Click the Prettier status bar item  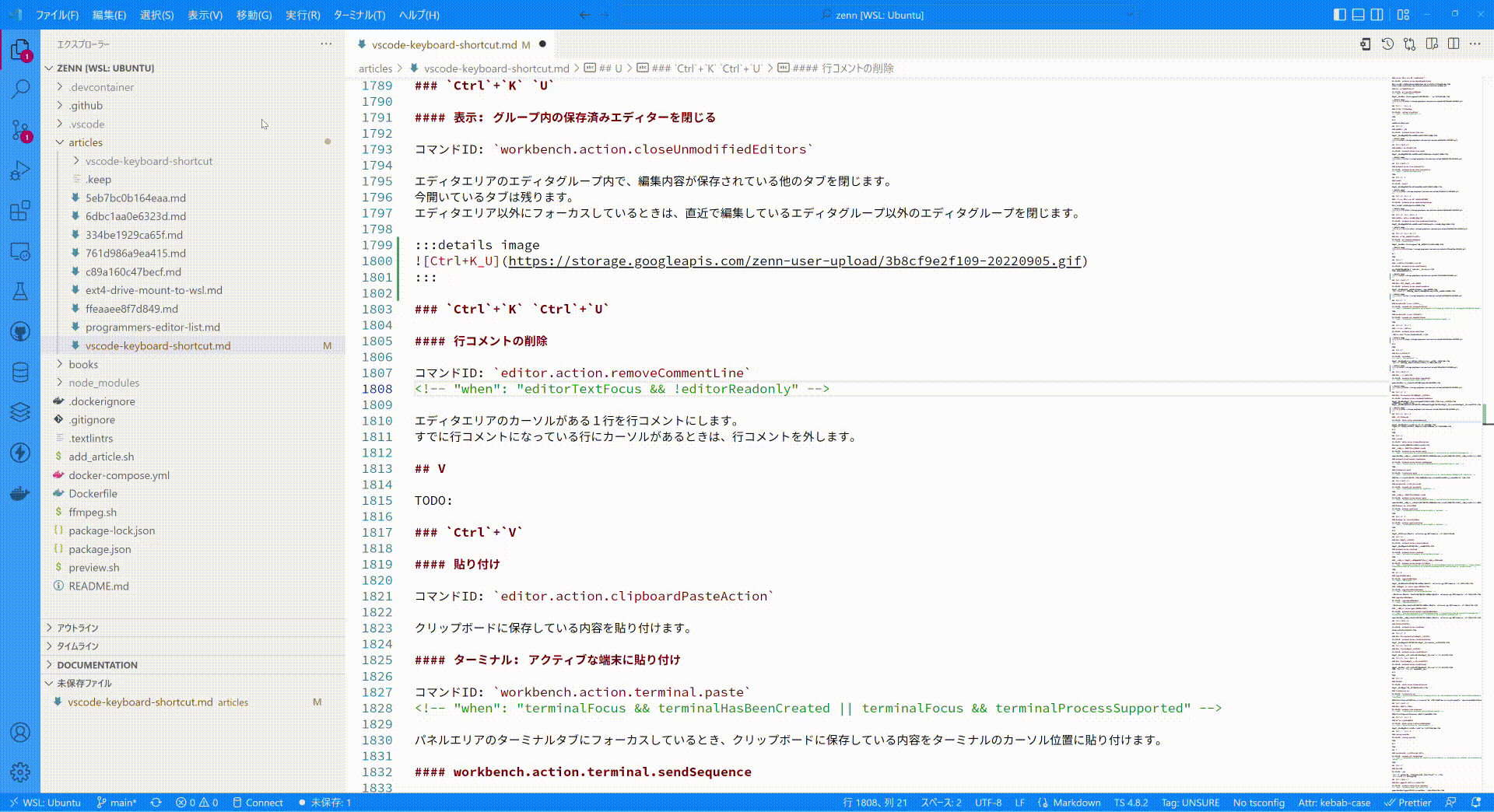point(1408,803)
